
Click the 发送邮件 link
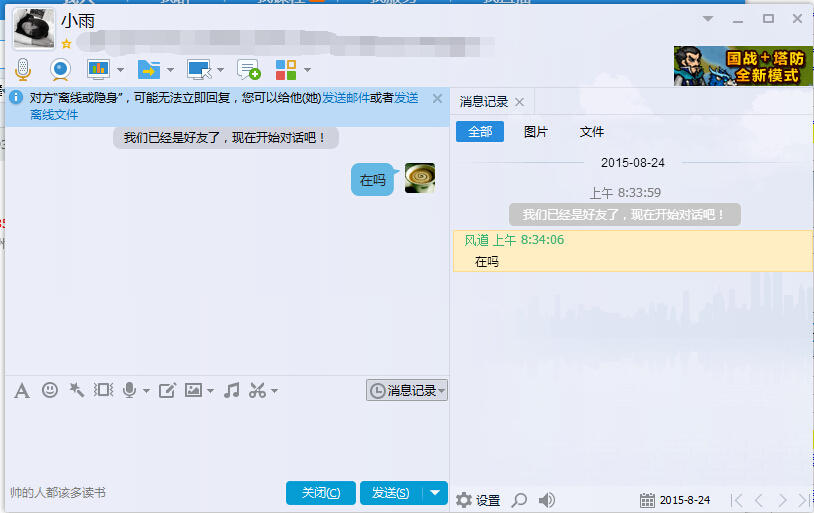click(x=345, y=98)
